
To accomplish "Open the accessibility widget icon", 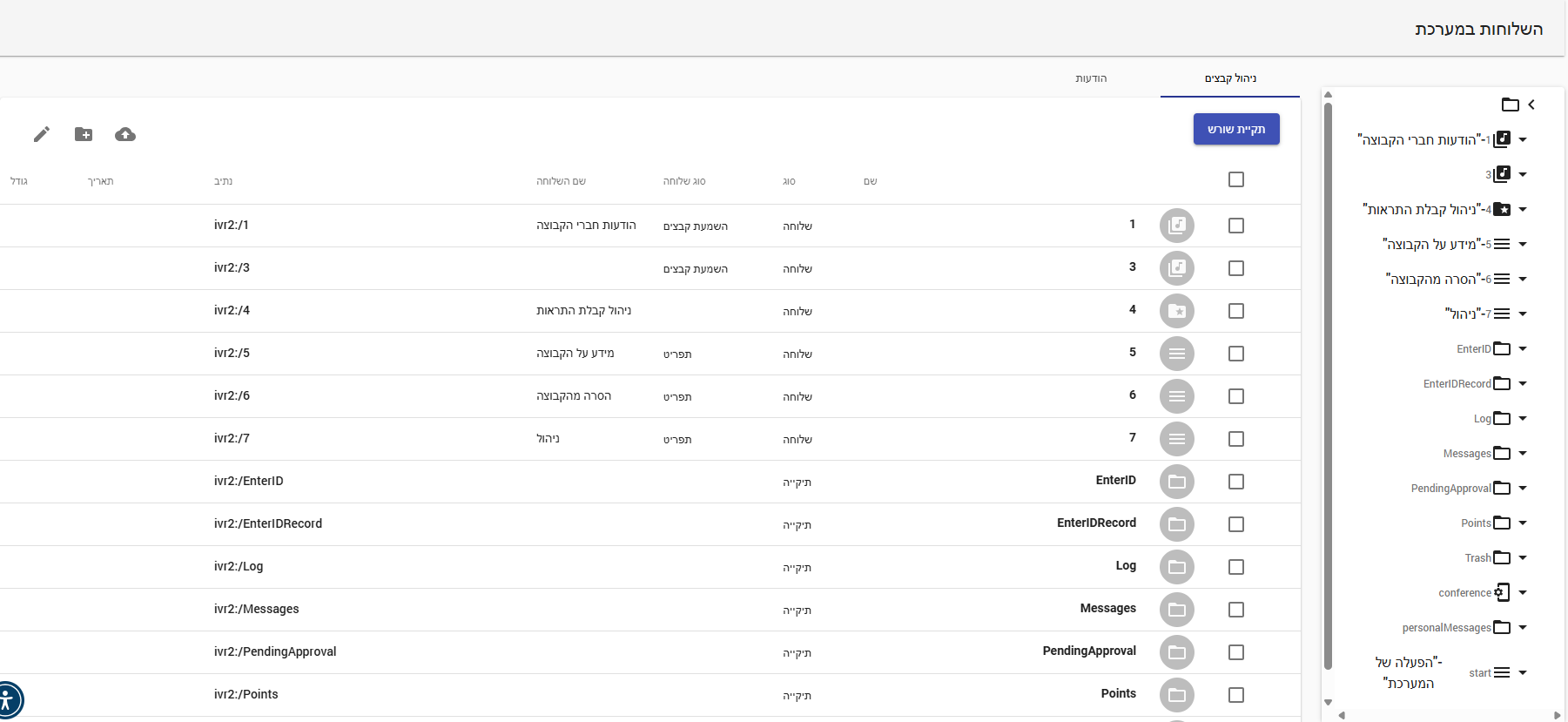I will pos(8,699).
